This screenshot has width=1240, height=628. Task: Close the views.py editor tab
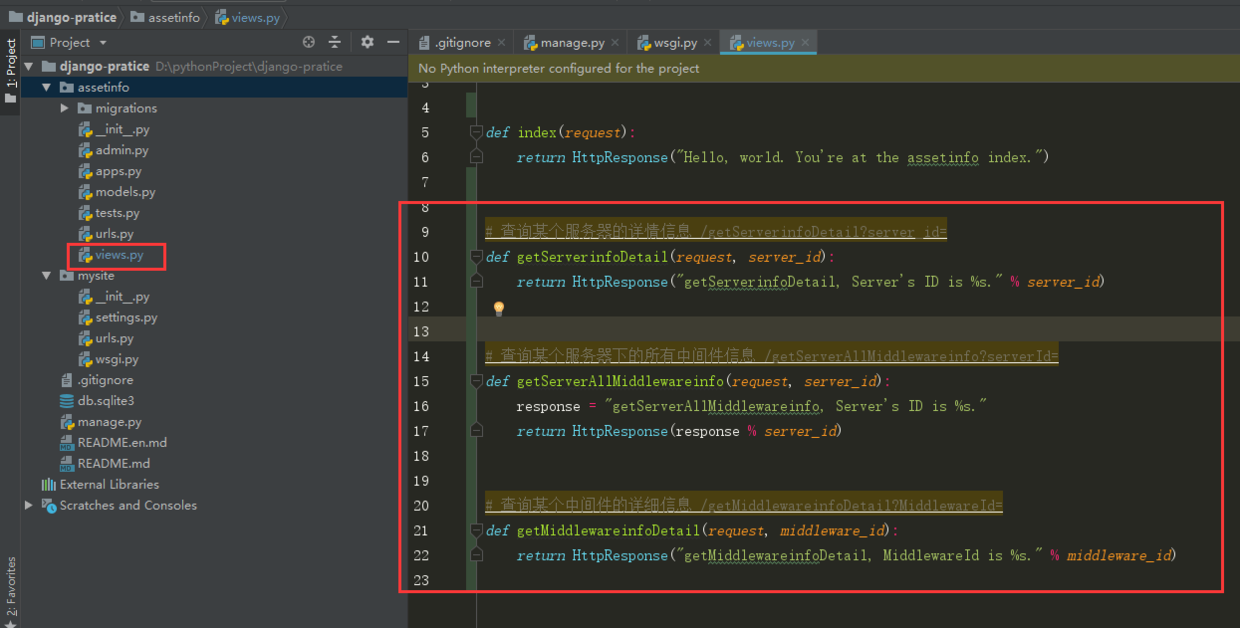click(805, 43)
